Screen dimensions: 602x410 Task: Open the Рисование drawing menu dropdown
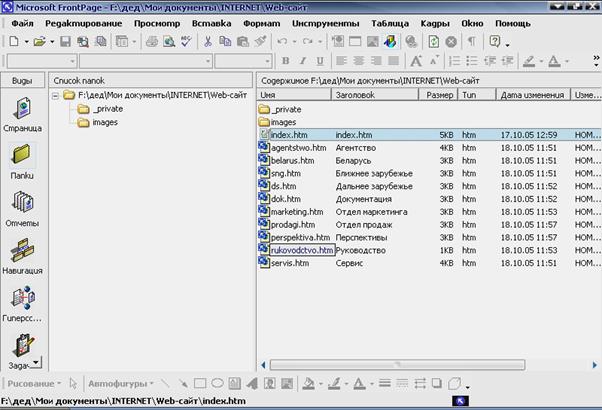pyautogui.click(x=34, y=383)
